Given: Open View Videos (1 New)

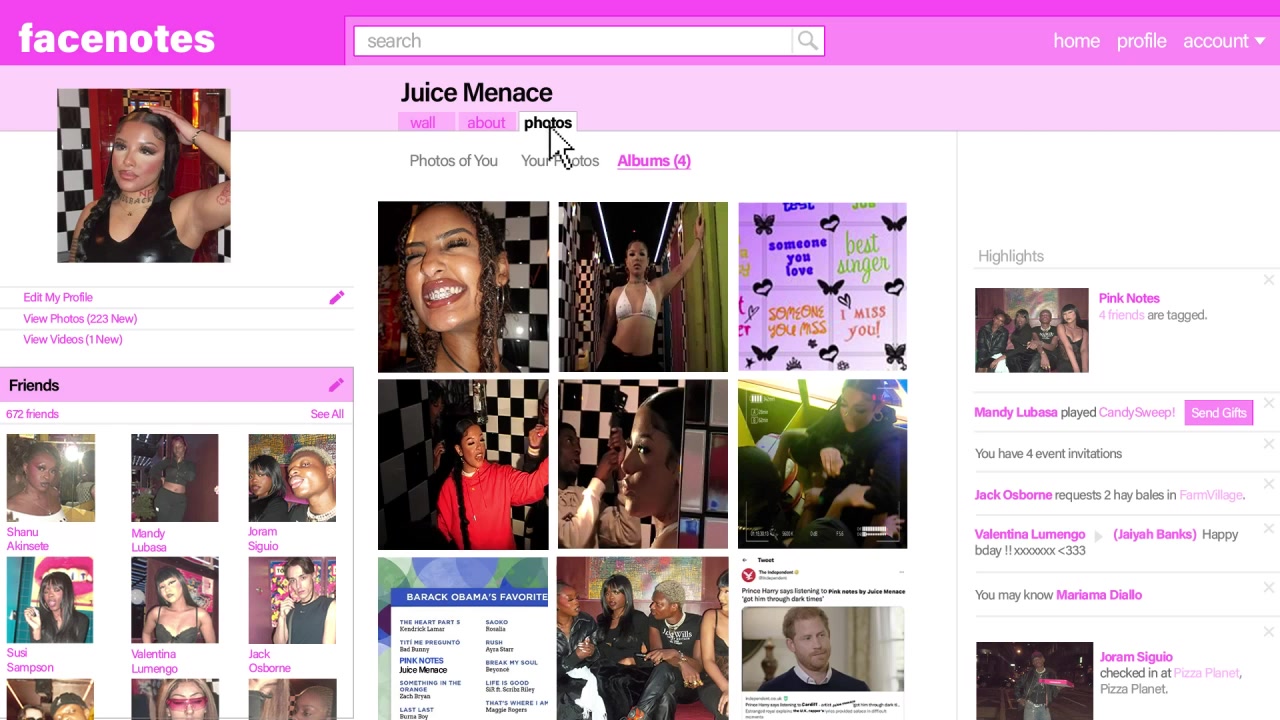Looking at the screenshot, I should coord(73,339).
